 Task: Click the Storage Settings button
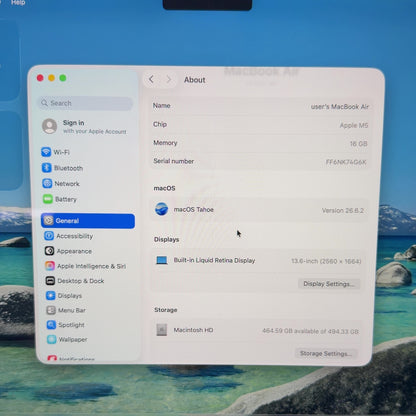pyautogui.click(x=326, y=353)
